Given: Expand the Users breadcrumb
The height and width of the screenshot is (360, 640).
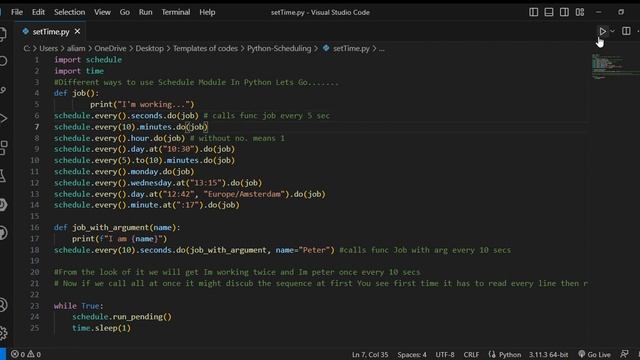Looking at the screenshot, I should coord(49,49).
